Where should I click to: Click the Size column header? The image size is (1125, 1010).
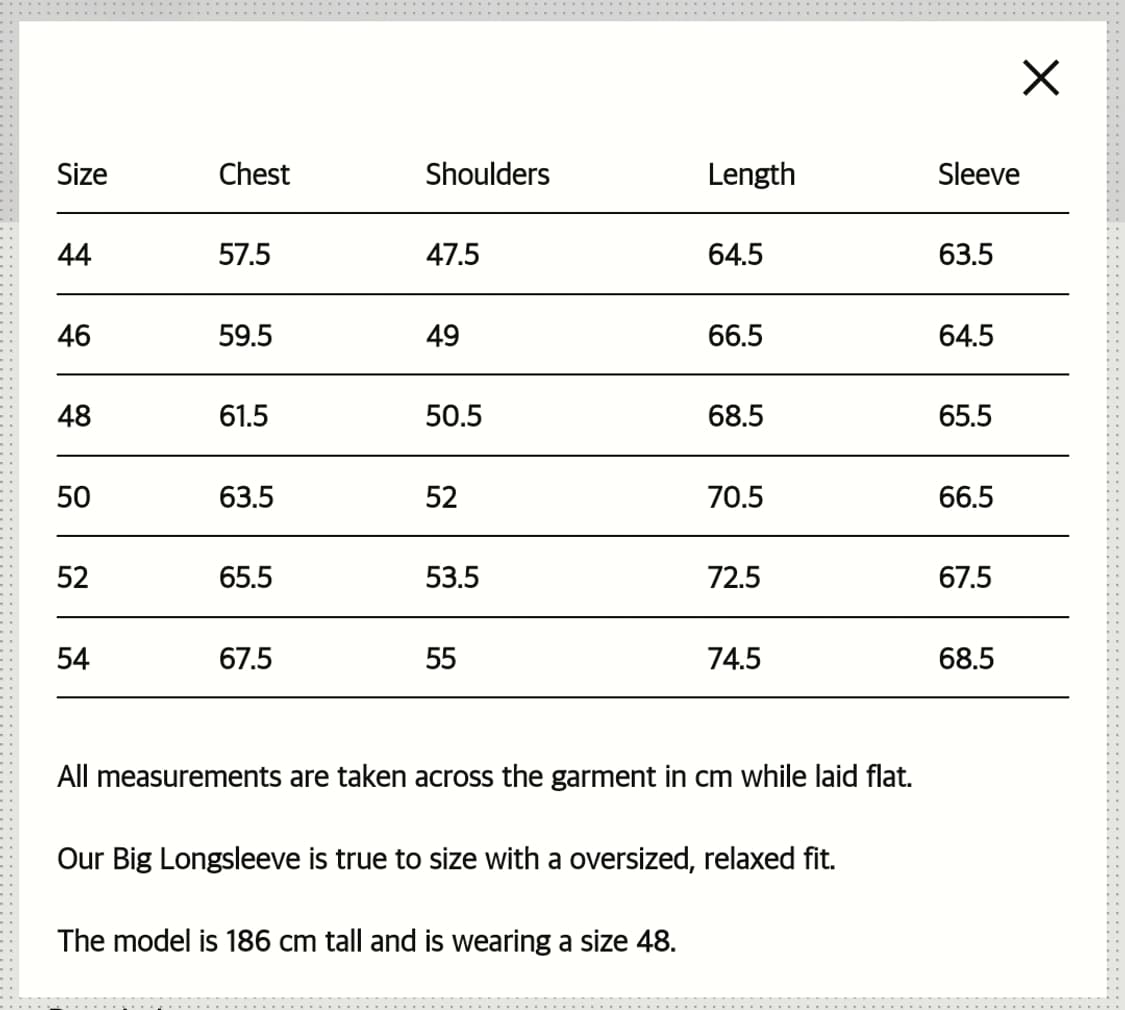(82, 174)
